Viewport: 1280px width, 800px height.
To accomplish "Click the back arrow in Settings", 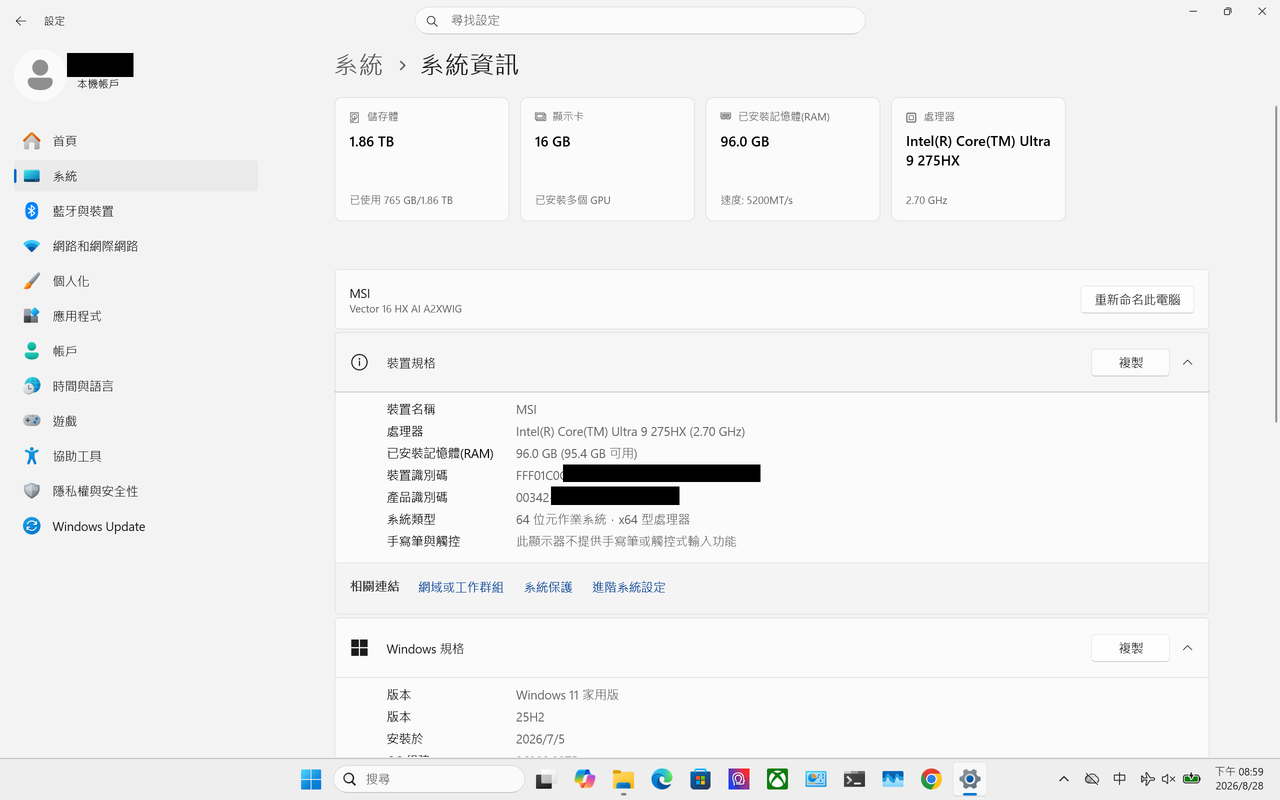I will pyautogui.click(x=21, y=21).
